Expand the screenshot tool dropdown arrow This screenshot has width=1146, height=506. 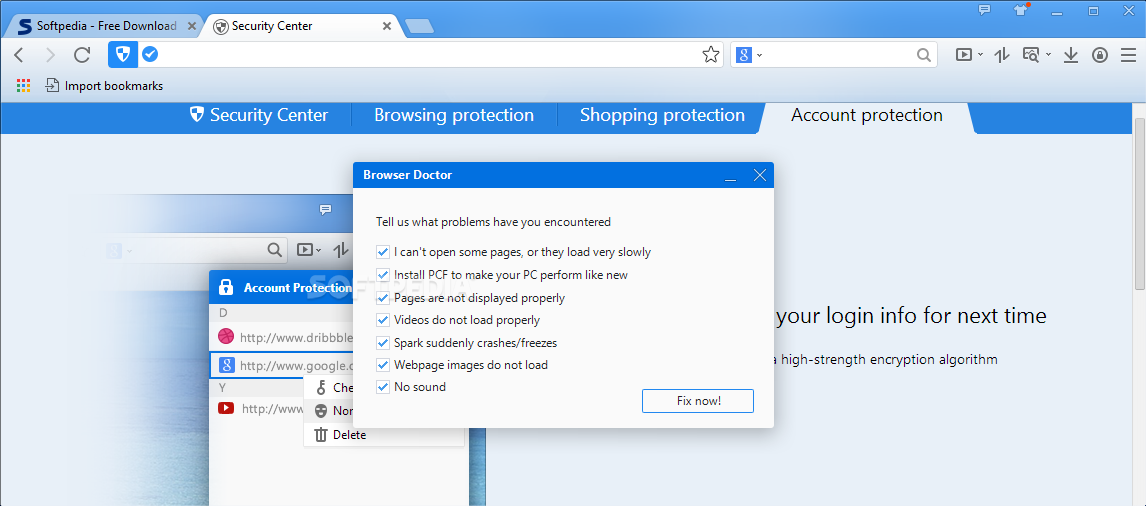(x=1048, y=56)
